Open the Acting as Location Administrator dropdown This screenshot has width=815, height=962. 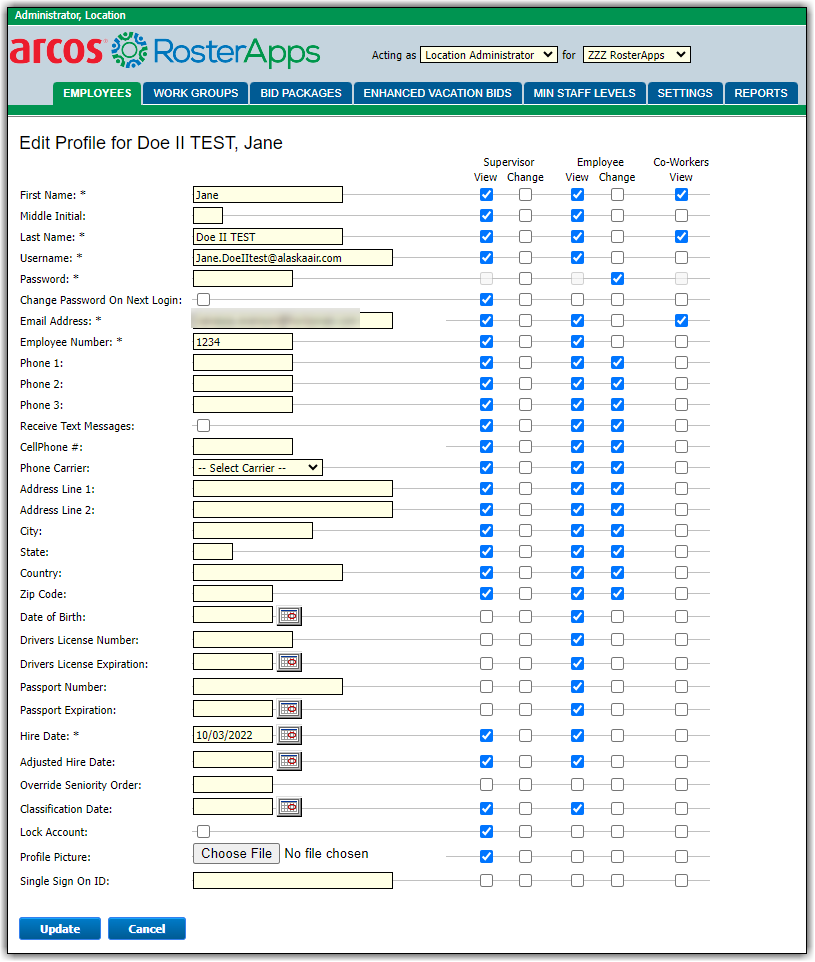(488, 55)
